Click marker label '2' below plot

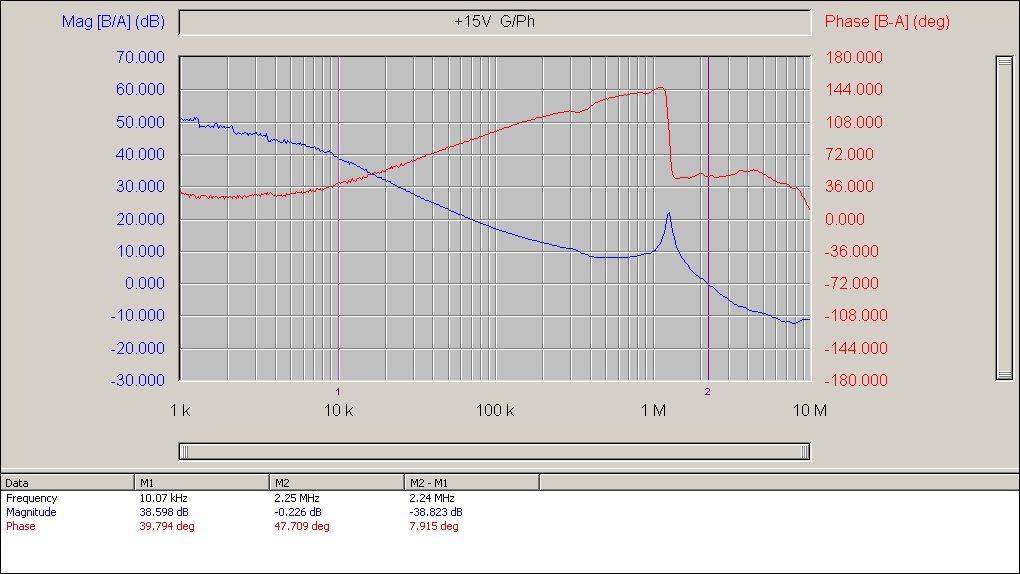tap(707, 392)
